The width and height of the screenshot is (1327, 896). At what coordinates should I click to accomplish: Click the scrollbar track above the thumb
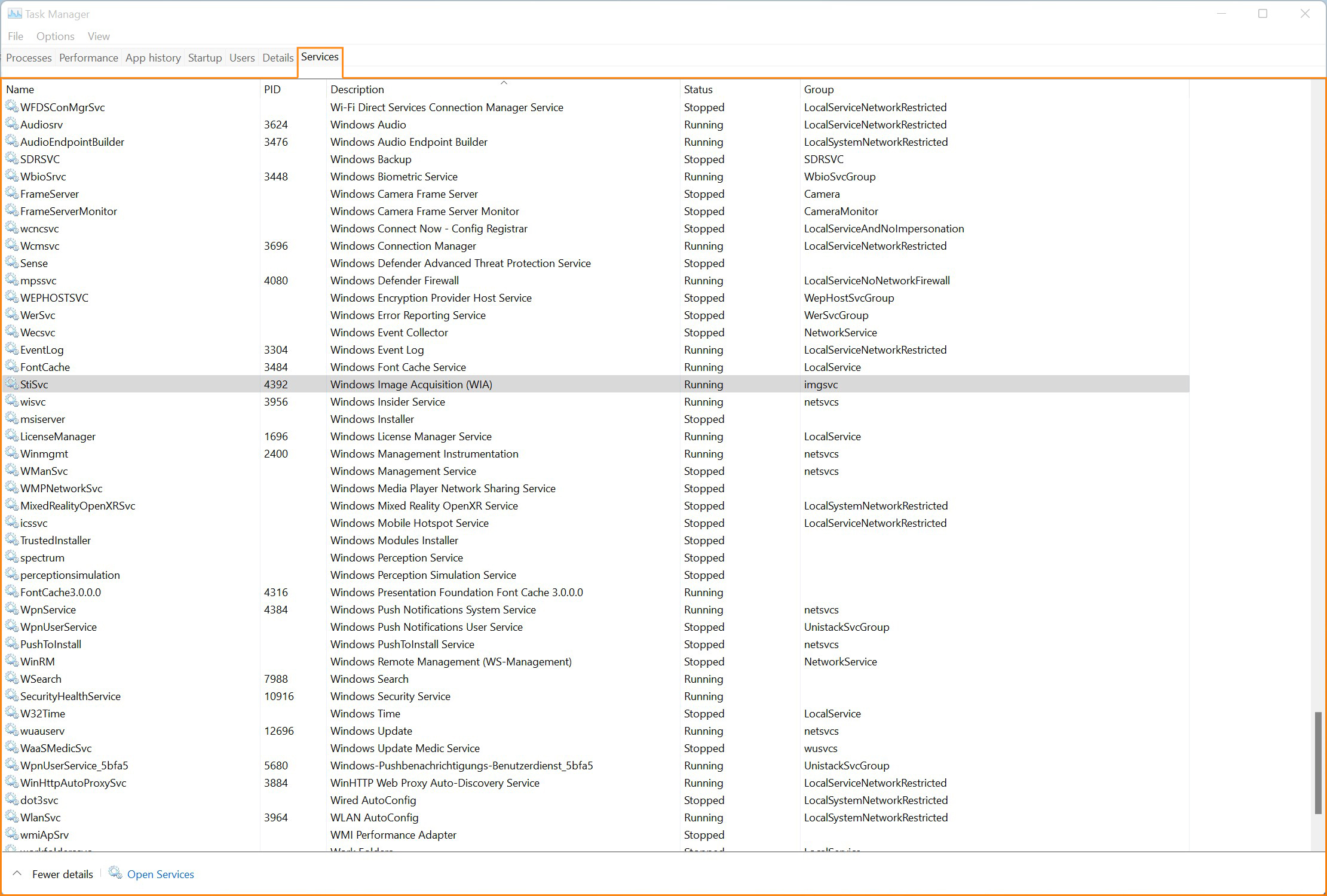pos(1318,394)
